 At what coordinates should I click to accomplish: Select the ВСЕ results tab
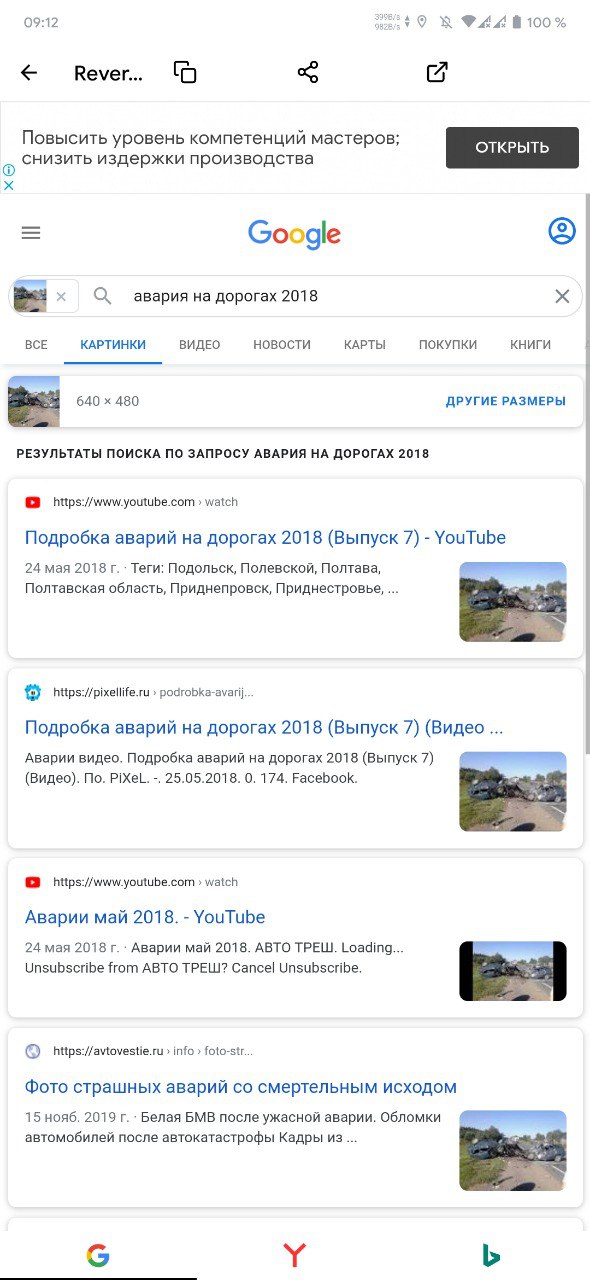(x=36, y=344)
